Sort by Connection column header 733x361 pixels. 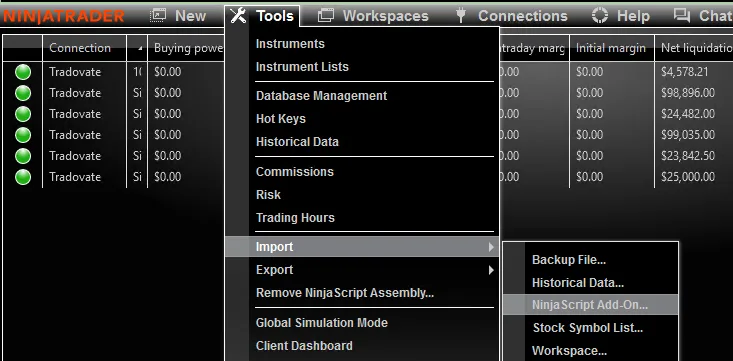coord(84,48)
